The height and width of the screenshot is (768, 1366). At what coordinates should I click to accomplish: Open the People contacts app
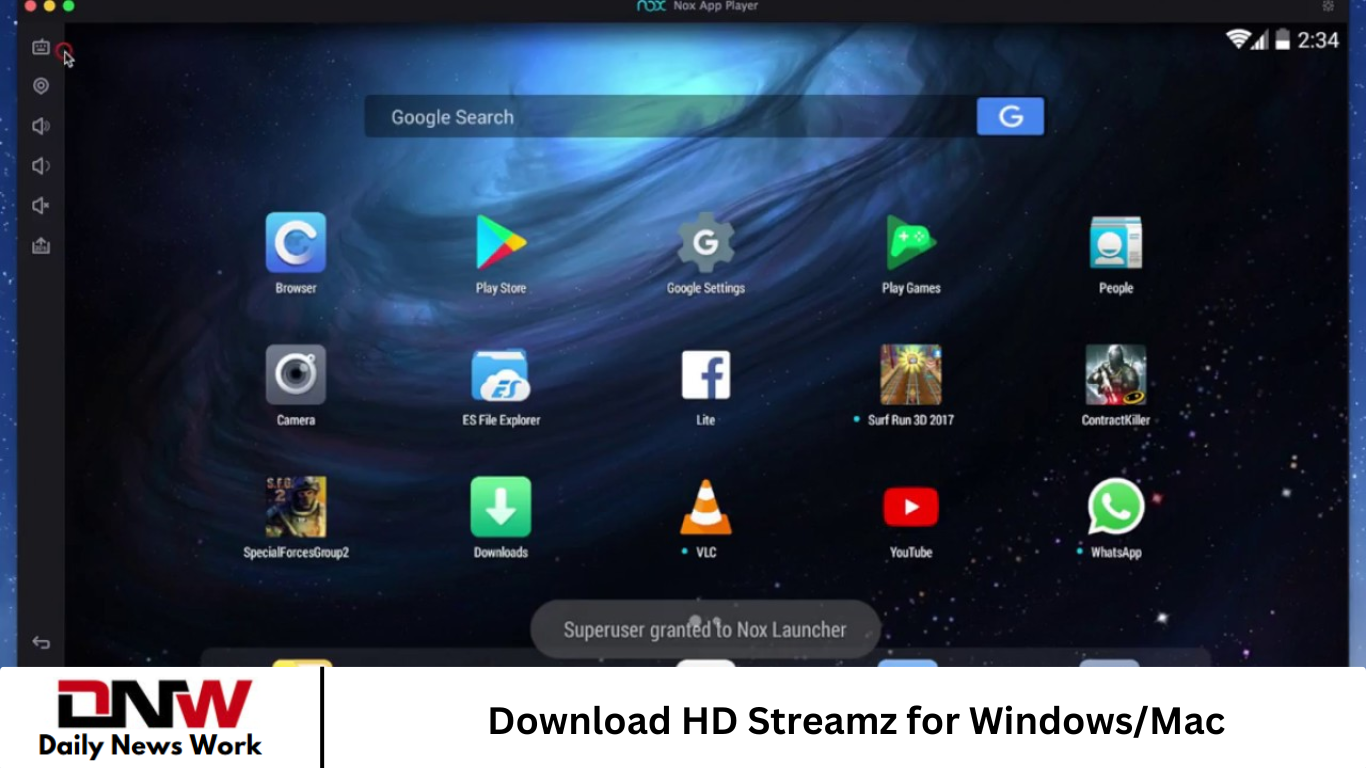[1116, 243]
